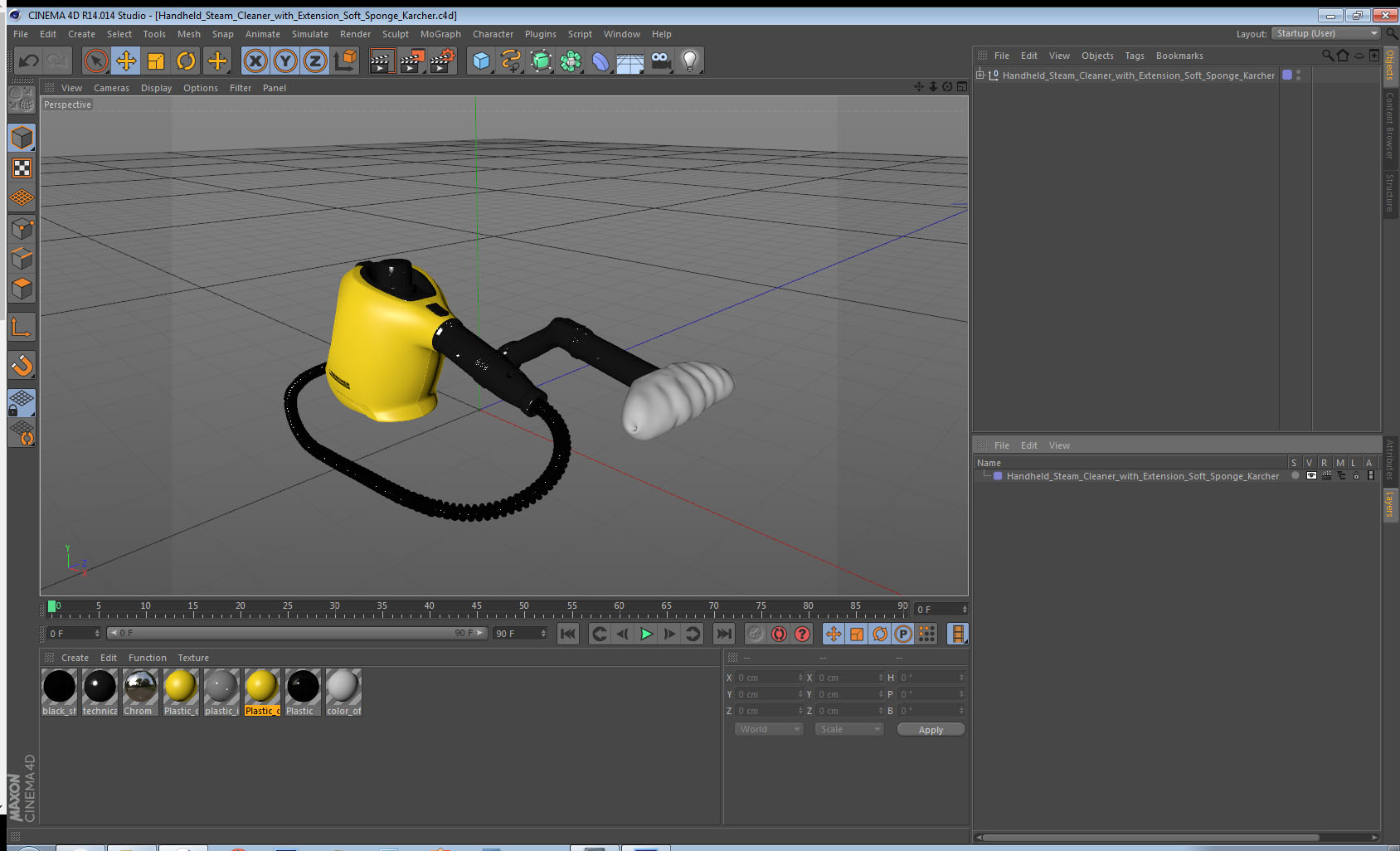
Task: Go to start of animation
Action: (x=568, y=634)
